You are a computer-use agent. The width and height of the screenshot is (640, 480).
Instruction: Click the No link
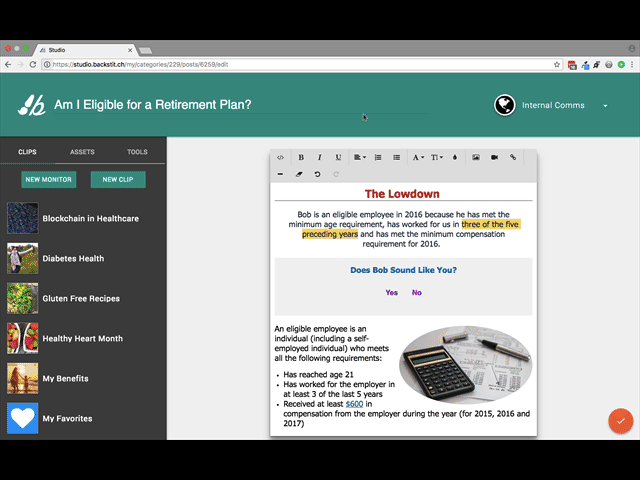pyautogui.click(x=416, y=293)
